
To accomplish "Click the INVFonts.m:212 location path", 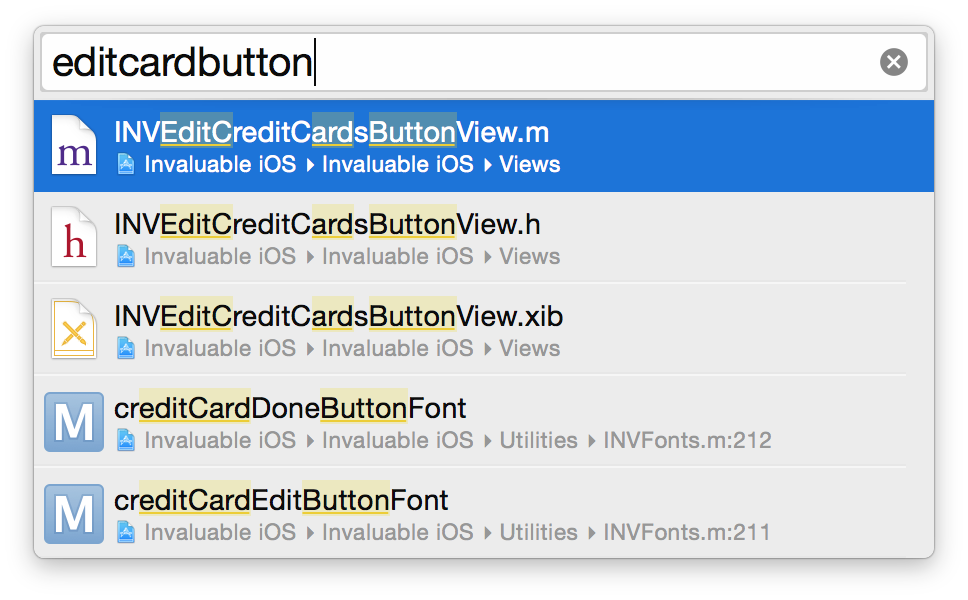I will (687, 440).
